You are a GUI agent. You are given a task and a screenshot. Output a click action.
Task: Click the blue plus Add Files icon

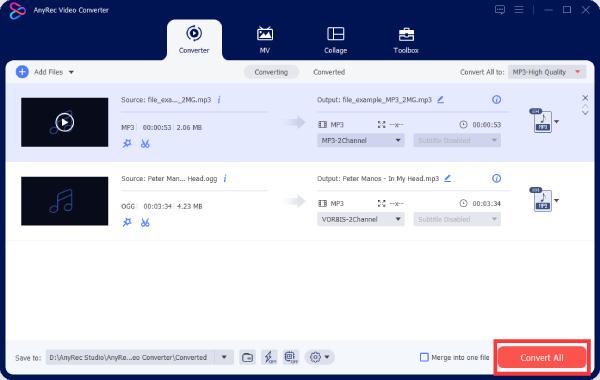point(22,72)
